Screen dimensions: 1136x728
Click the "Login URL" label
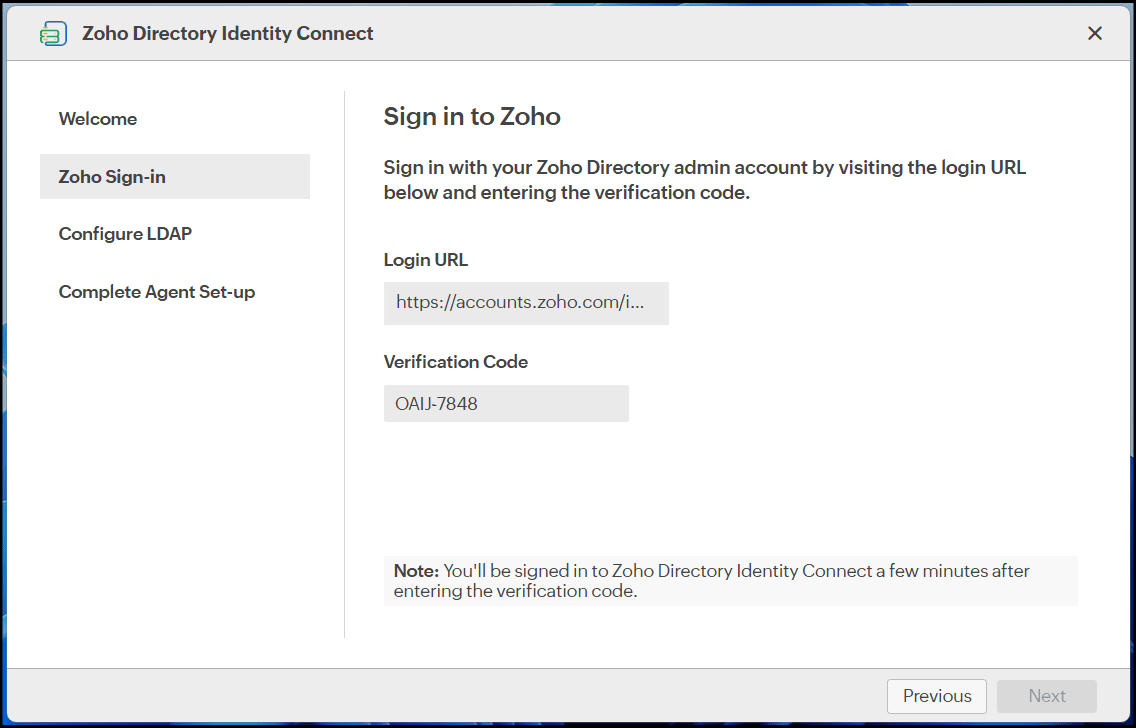click(x=426, y=260)
